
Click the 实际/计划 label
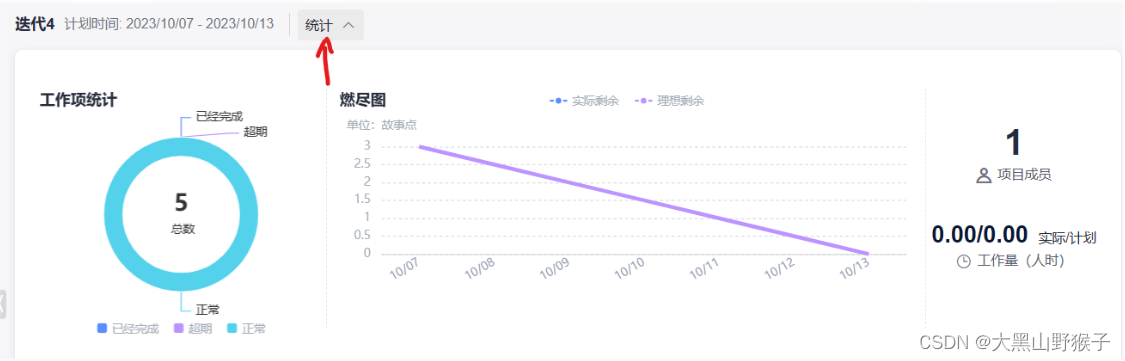(1068, 237)
